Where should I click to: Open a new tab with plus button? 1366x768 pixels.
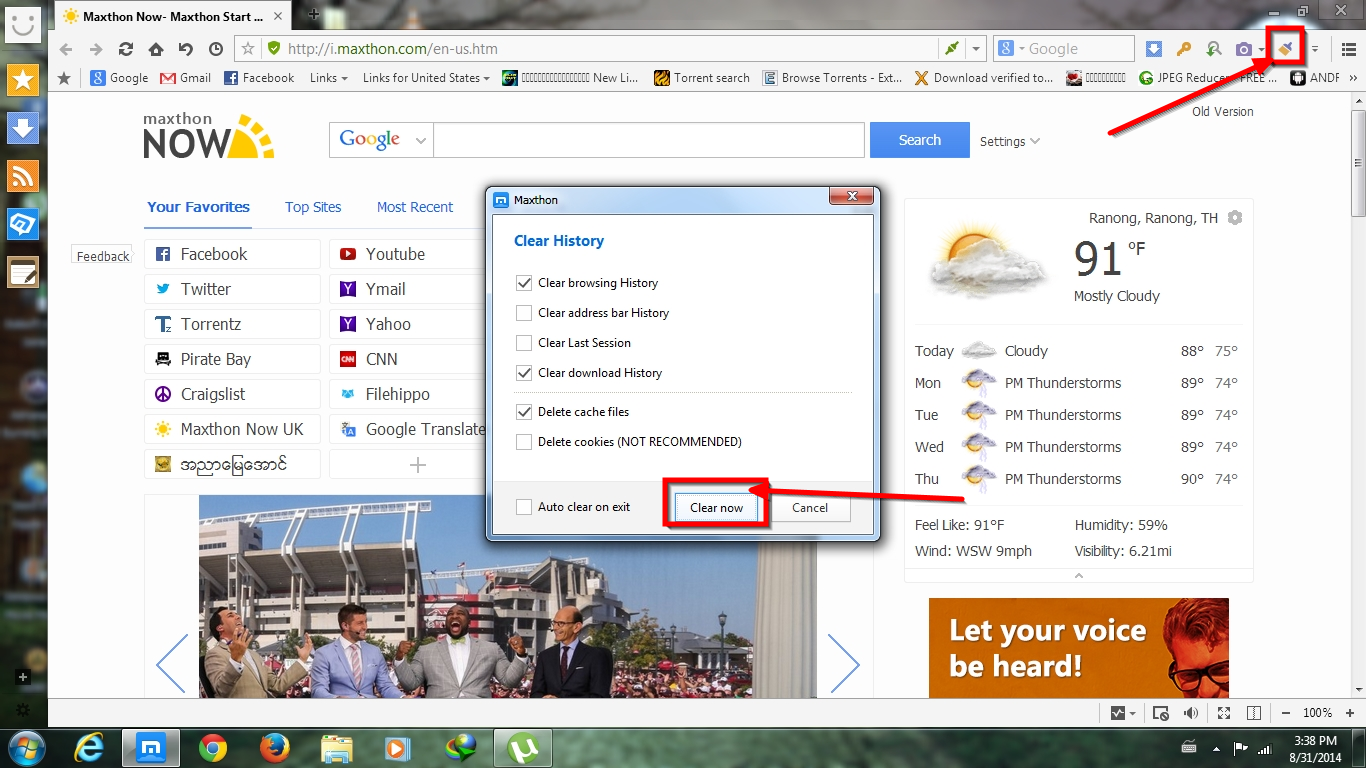point(313,14)
